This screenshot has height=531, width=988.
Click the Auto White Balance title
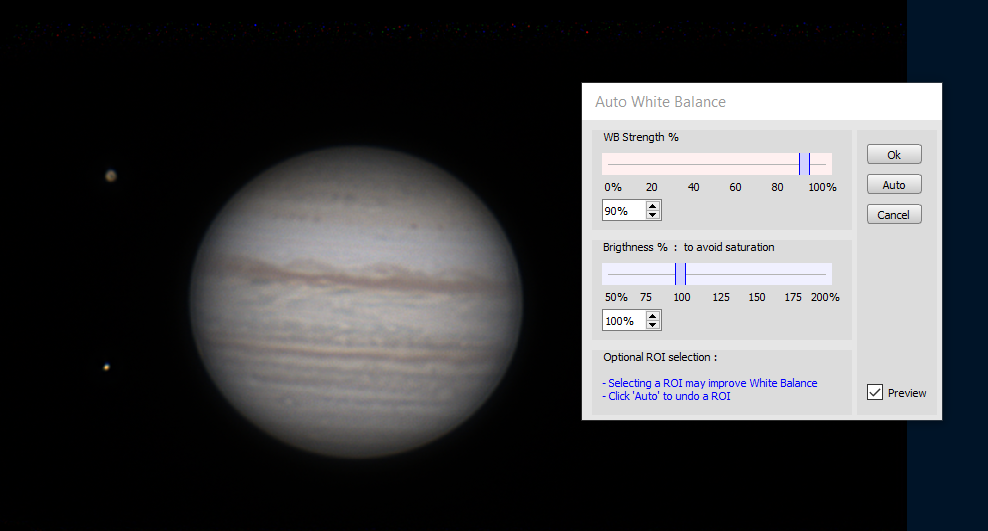660,102
